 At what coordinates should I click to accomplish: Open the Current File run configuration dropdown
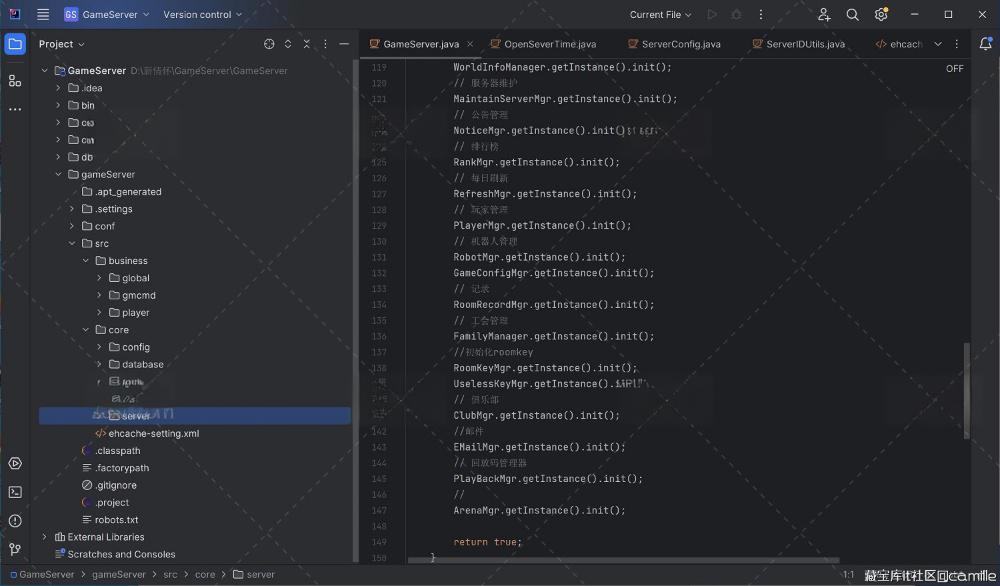pos(661,15)
